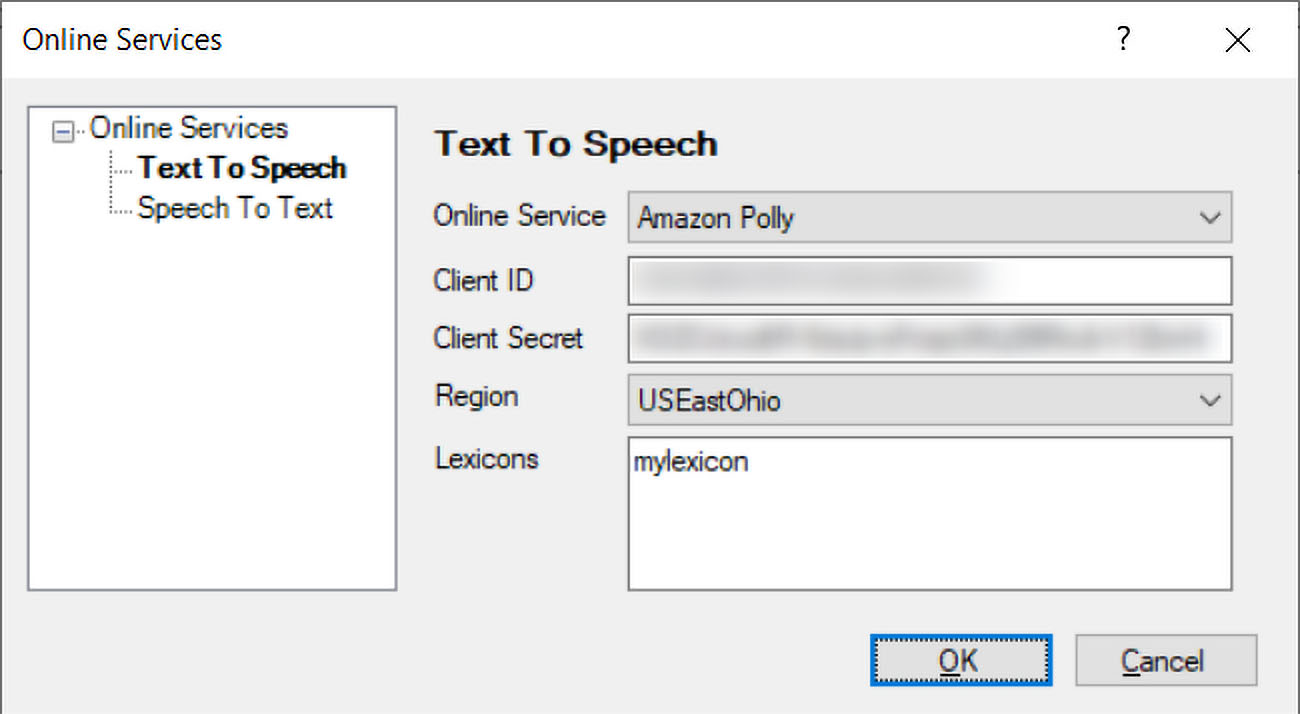The width and height of the screenshot is (1300, 714).
Task: Click into the Client Secret field
Action: [x=929, y=339]
